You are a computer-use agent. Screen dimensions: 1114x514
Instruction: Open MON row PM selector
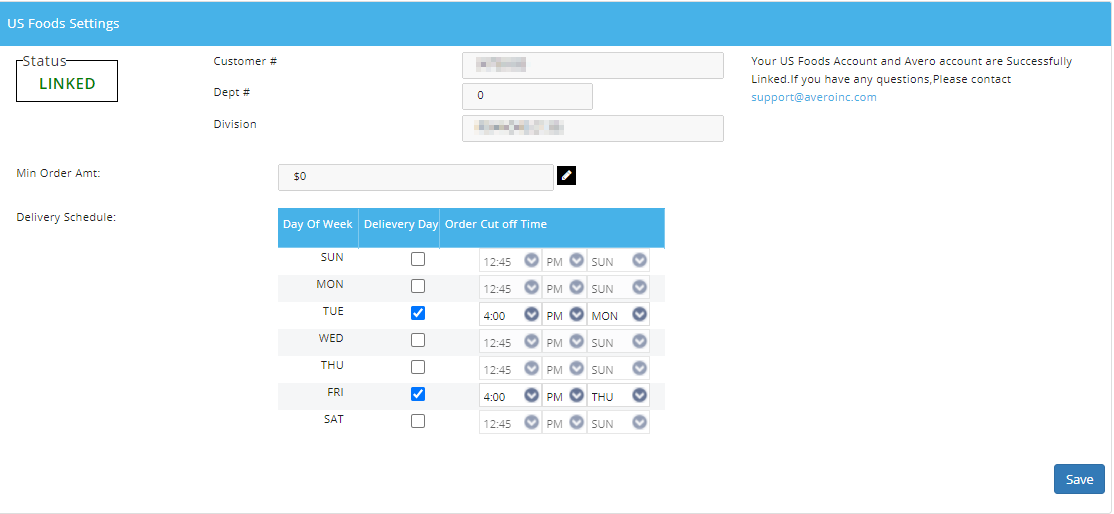[564, 288]
